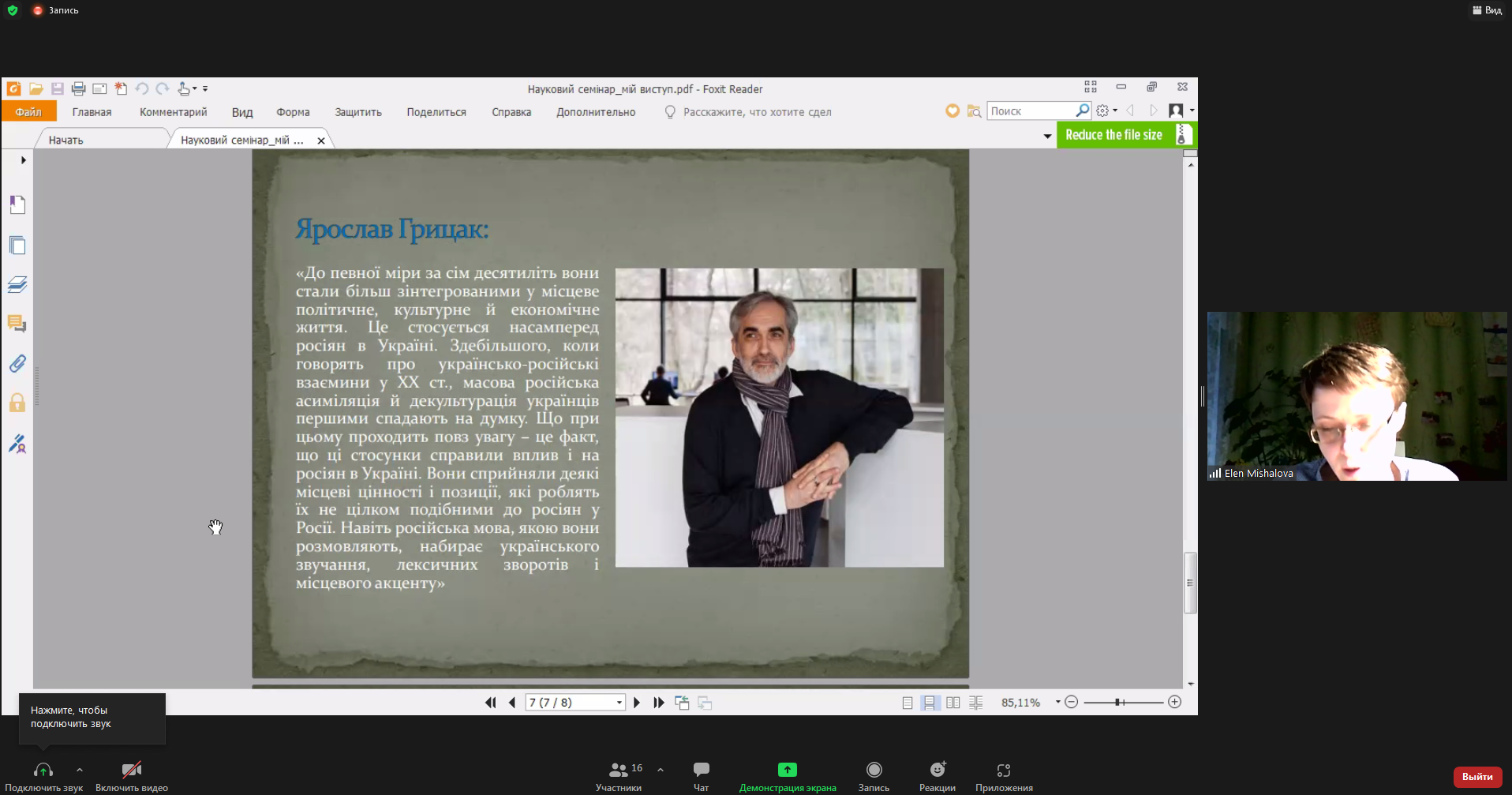
Task: Click the magnifier search icon
Action: click(x=1083, y=111)
